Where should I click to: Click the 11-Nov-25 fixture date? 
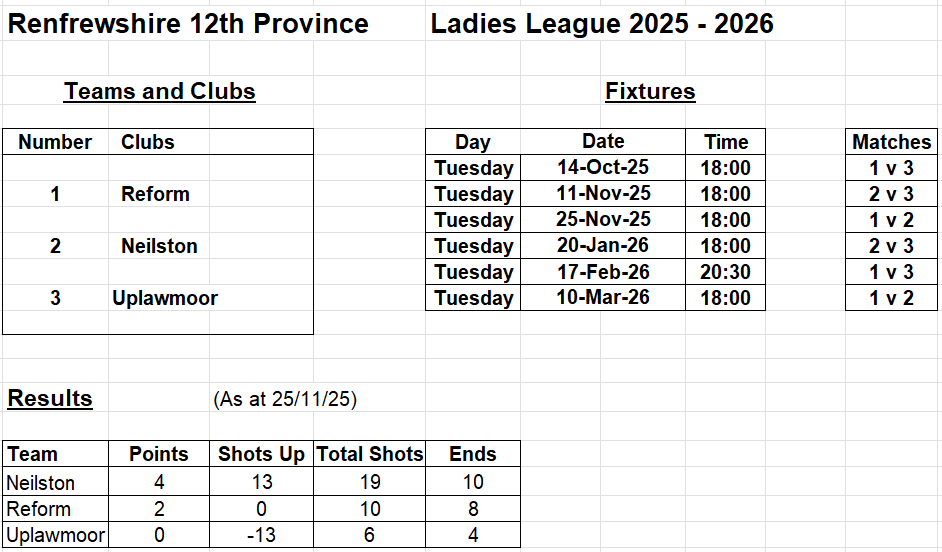tap(603, 194)
